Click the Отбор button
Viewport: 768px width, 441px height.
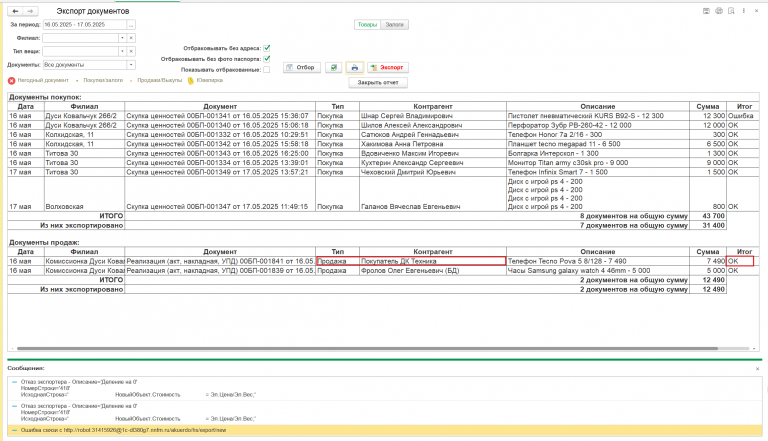pos(302,68)
